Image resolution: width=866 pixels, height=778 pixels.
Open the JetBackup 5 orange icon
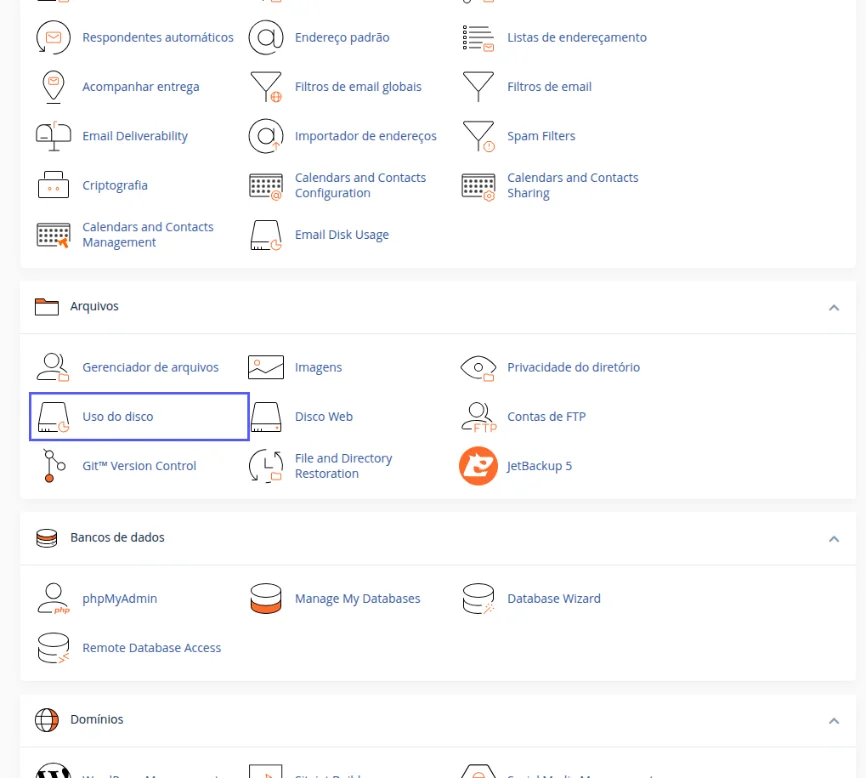coord(478,466)
